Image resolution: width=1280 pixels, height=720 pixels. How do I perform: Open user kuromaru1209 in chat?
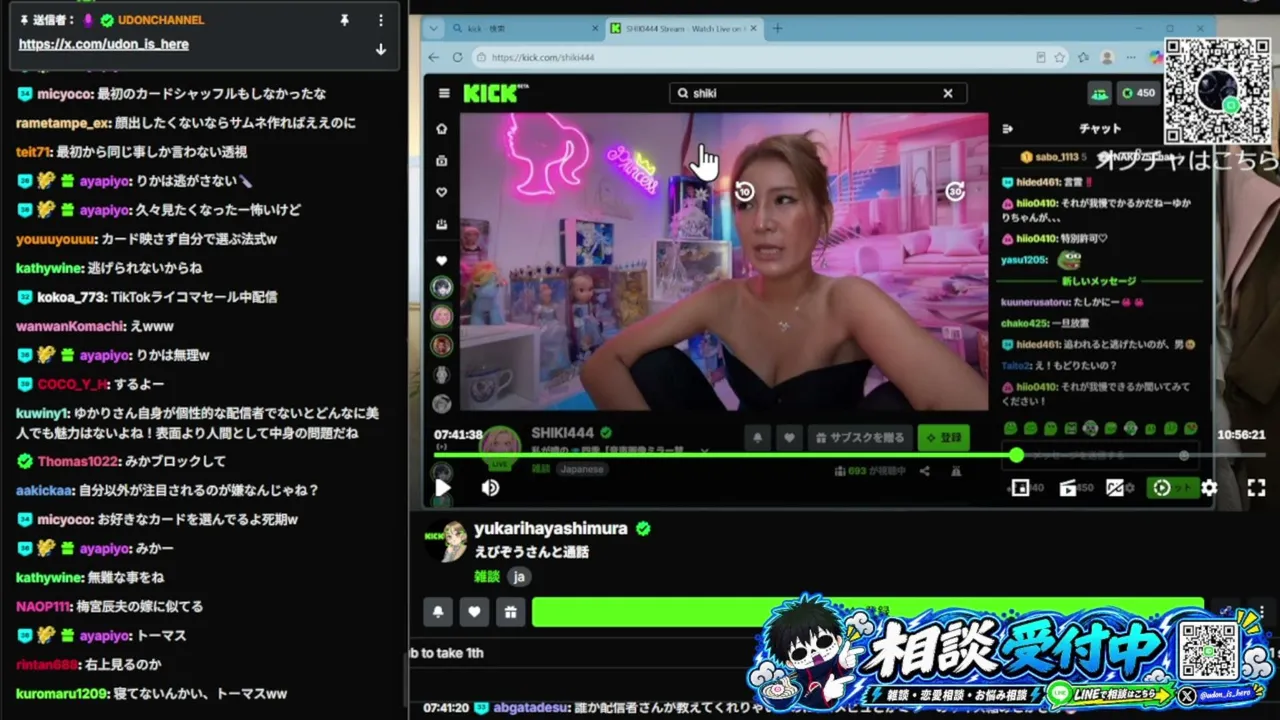60,693
